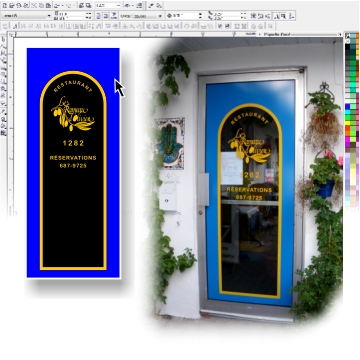This screenshot has width=360, height=360.
Task: Click the Save icon in standard toolbar
Action: (19, 6)
